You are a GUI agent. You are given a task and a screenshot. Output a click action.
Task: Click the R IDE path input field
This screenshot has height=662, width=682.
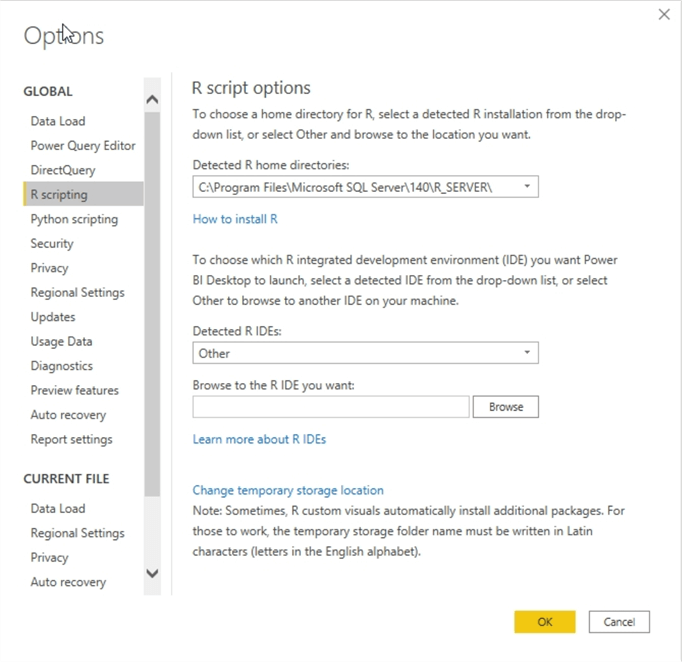click(x=330, y=407)
